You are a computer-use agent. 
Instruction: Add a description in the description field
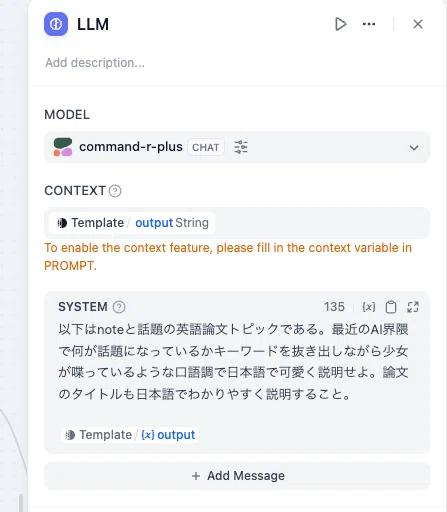[x=95, y=63]
